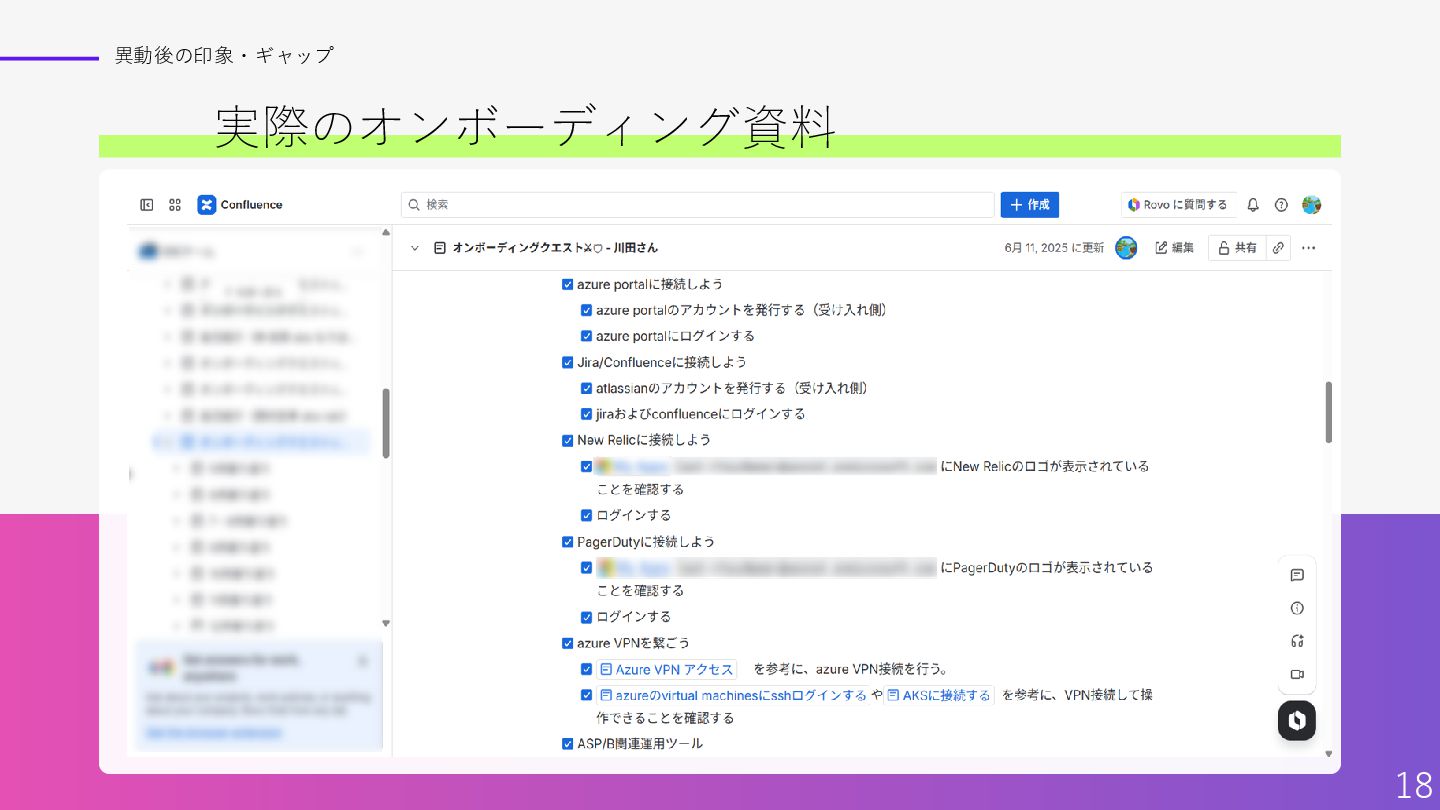Open the comments icon in the floating panel
Viewport: 1440px width, 810px height.
coord(1297,575)
